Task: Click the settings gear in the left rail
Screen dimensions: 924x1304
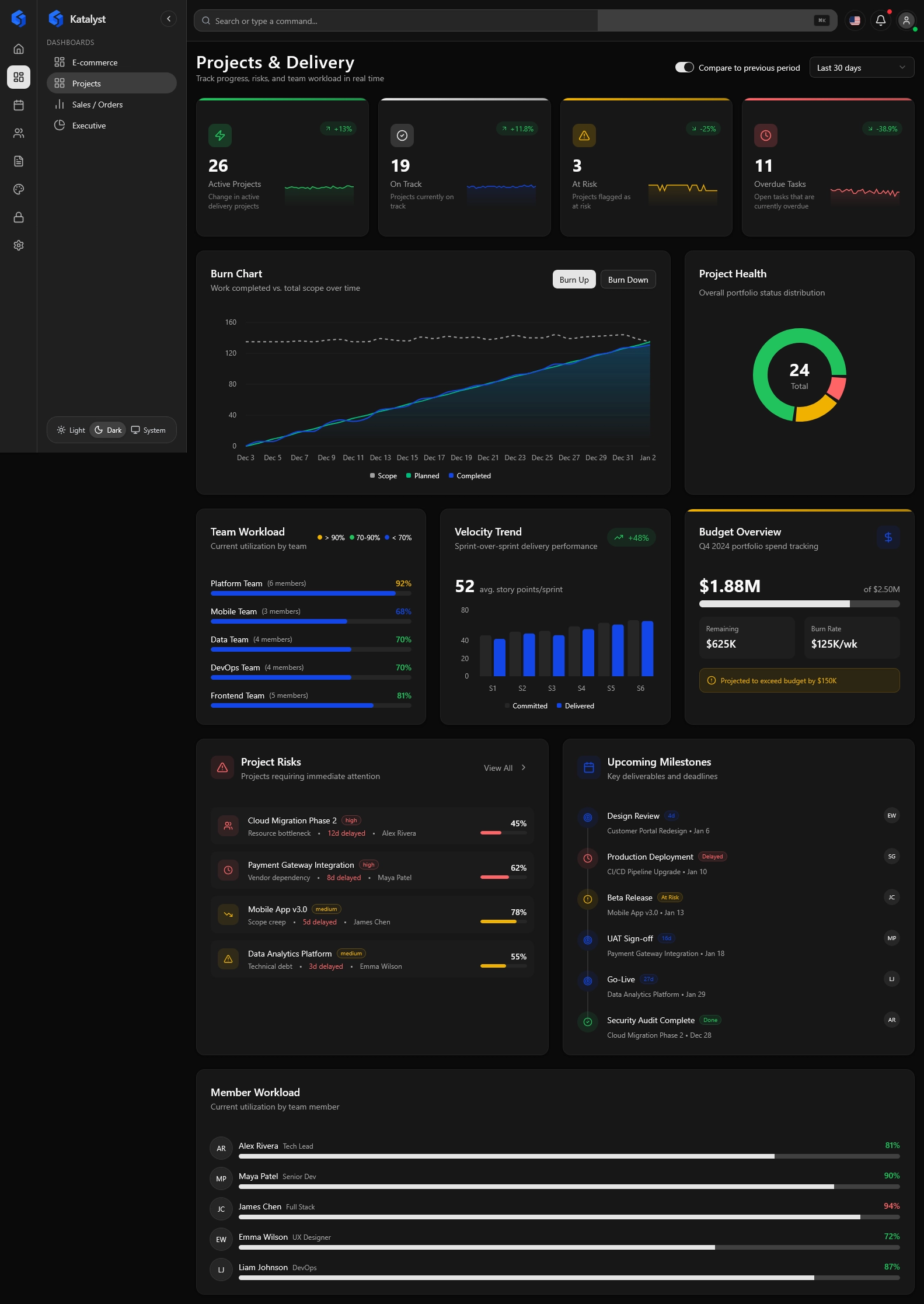Action: [19, 245]
